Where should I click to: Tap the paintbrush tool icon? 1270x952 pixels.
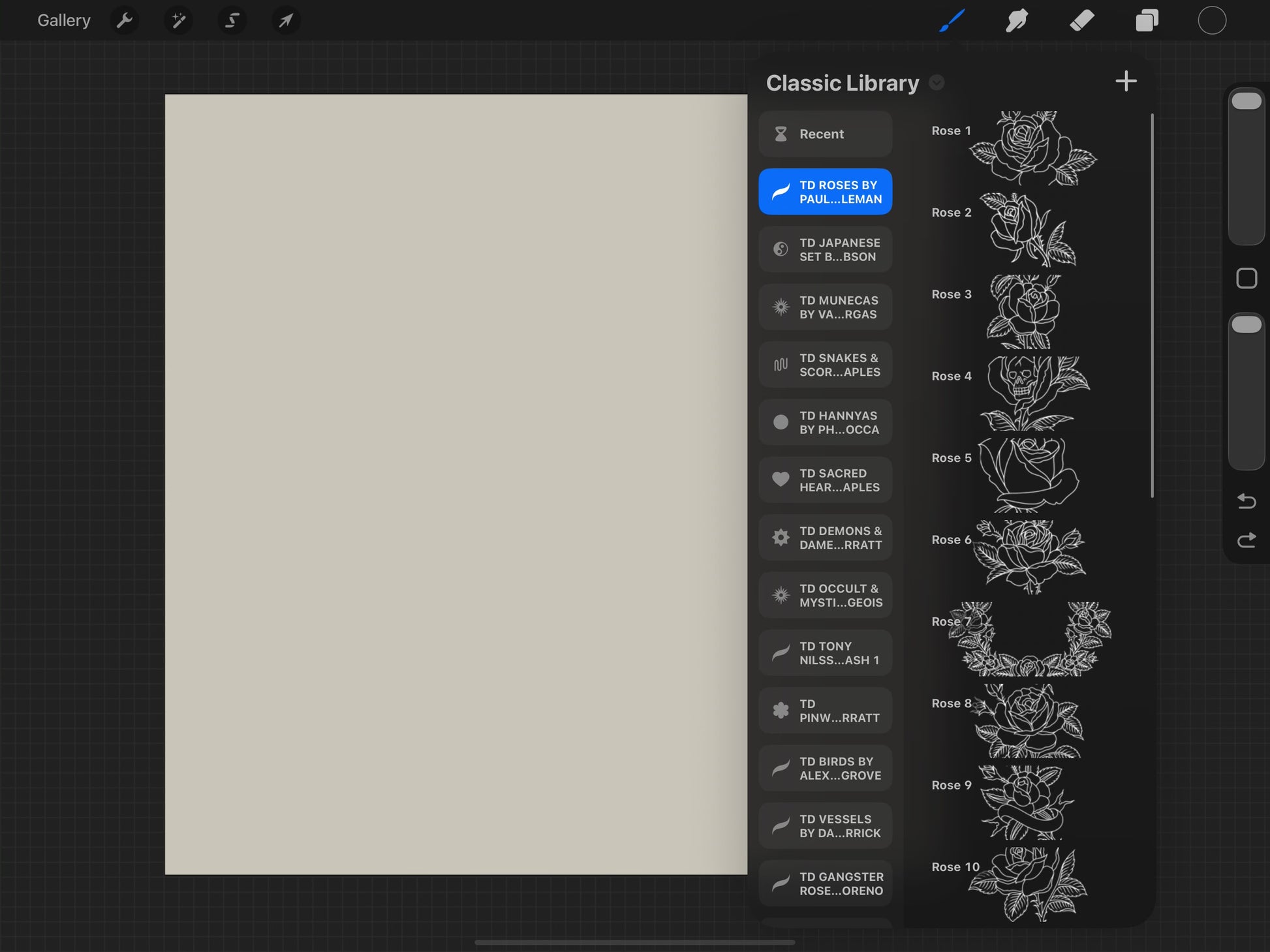952,21
